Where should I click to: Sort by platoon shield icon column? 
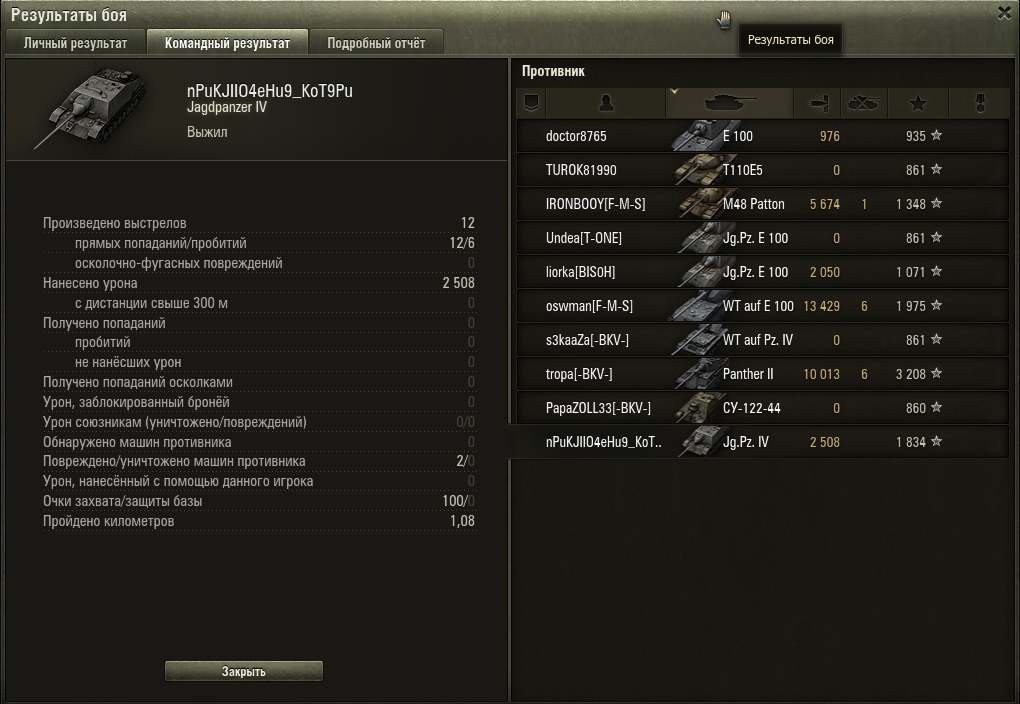coord(531,103)
